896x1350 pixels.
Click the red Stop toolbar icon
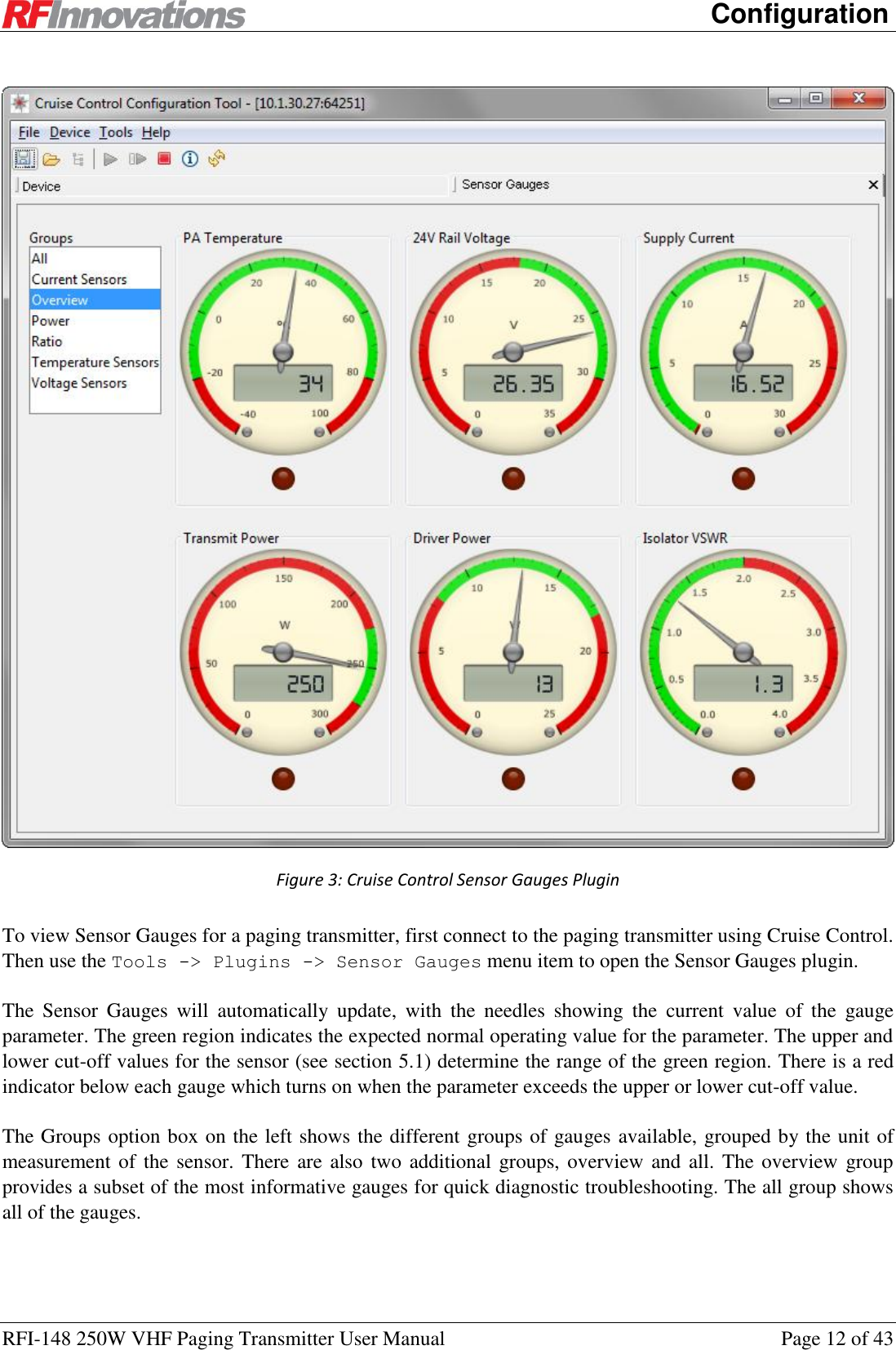tap(164, 158)
